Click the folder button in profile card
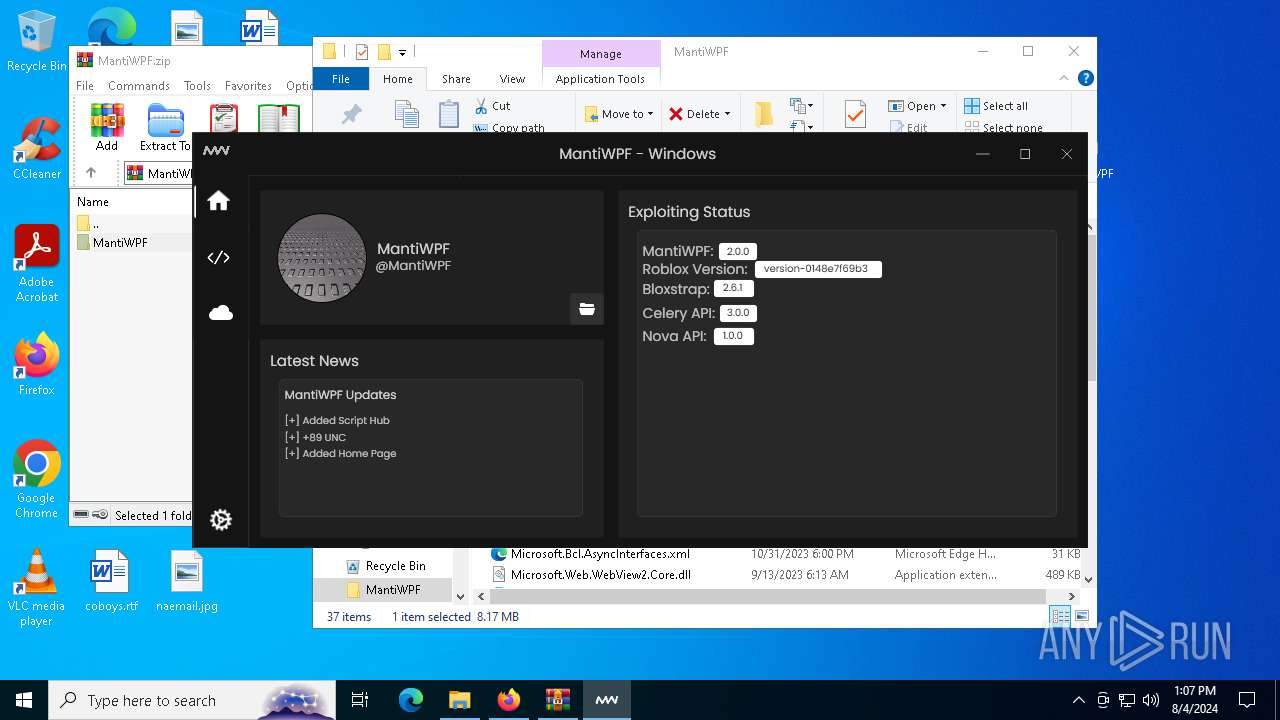The height and width of the screenshot is (720, 1280). [587, 309]
